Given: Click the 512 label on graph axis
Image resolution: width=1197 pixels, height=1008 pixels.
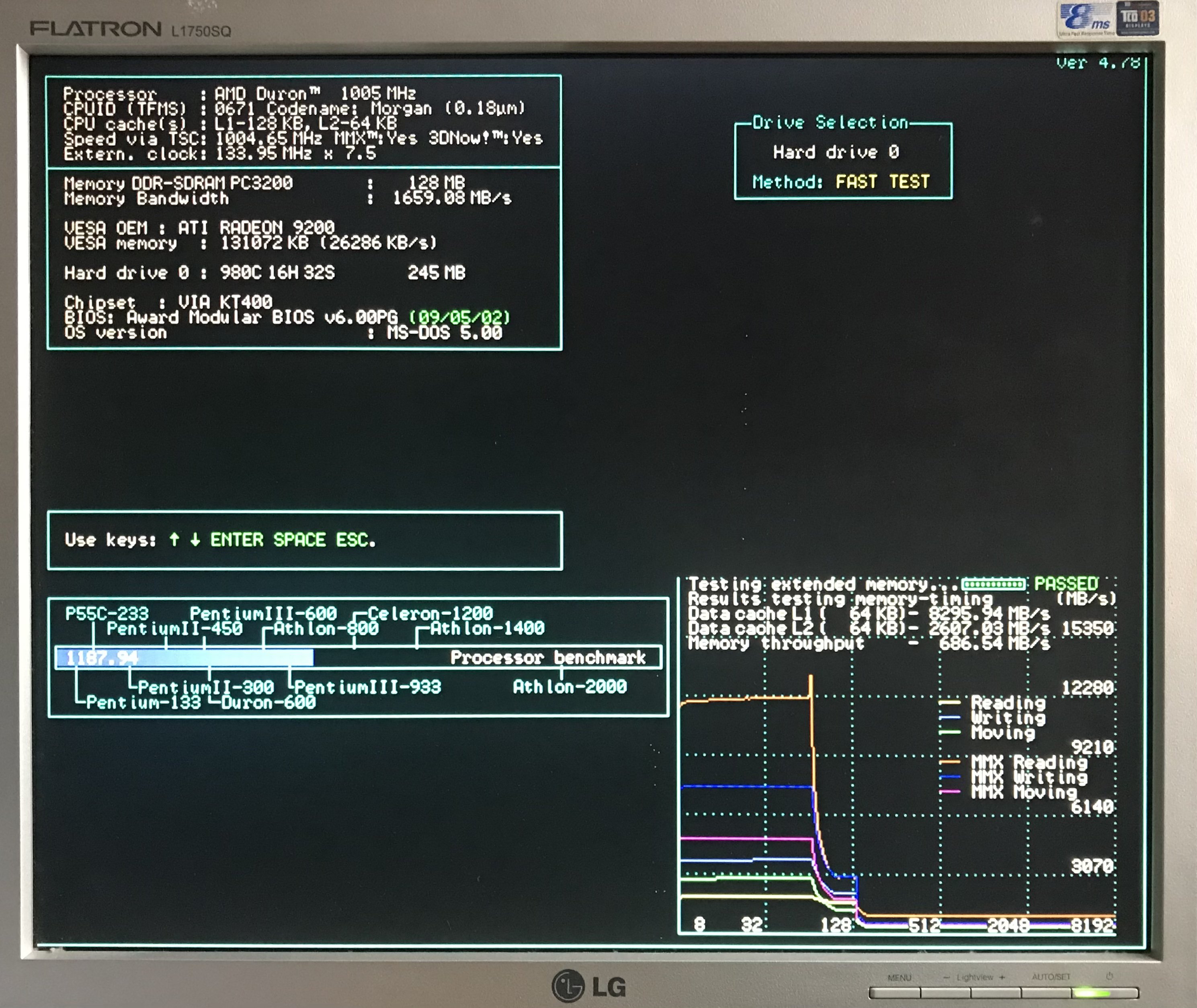Looking at the screenshot, I should (924, 924).
